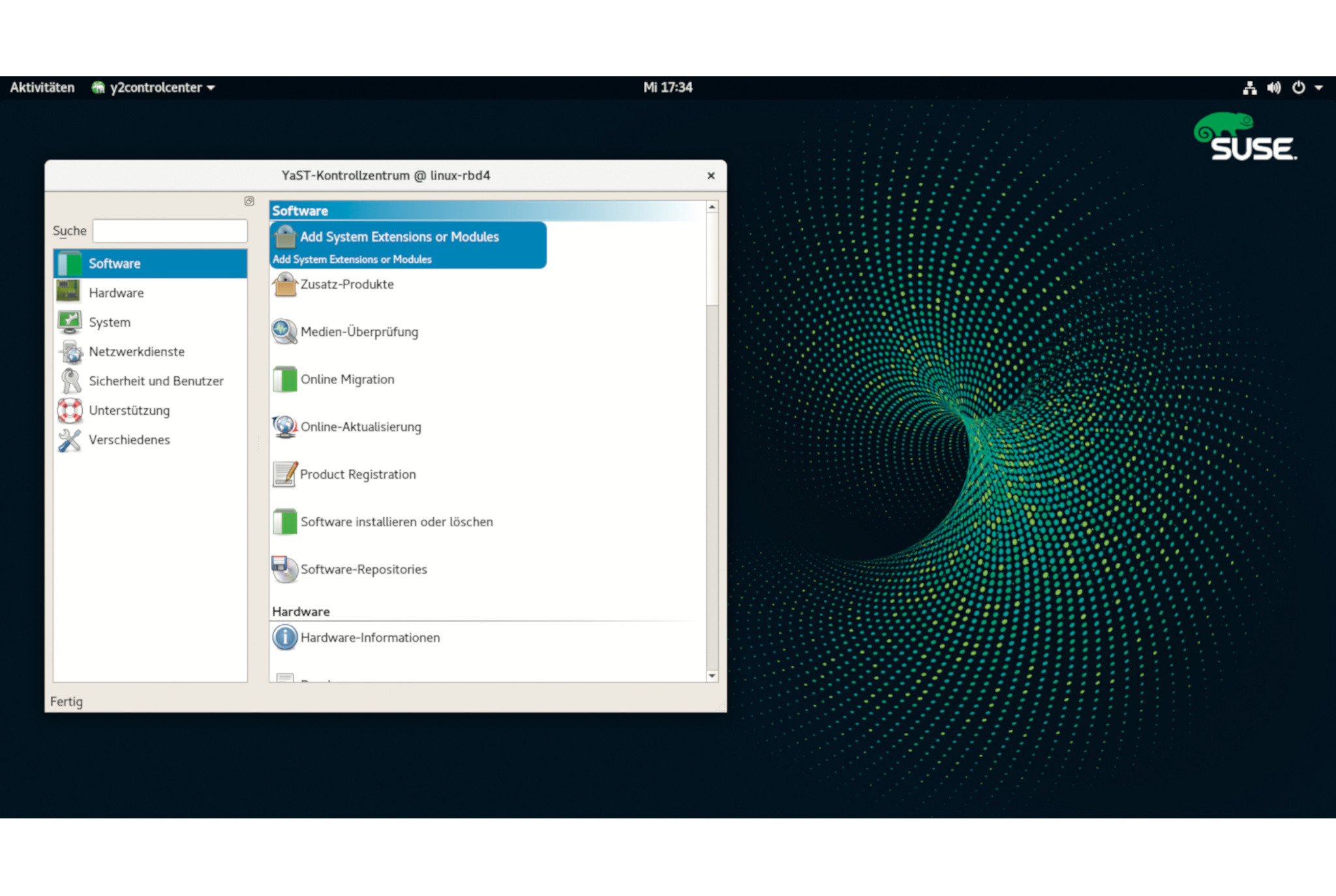Launch Medien-Überprüfung magnifier icon

coord(284,332)
